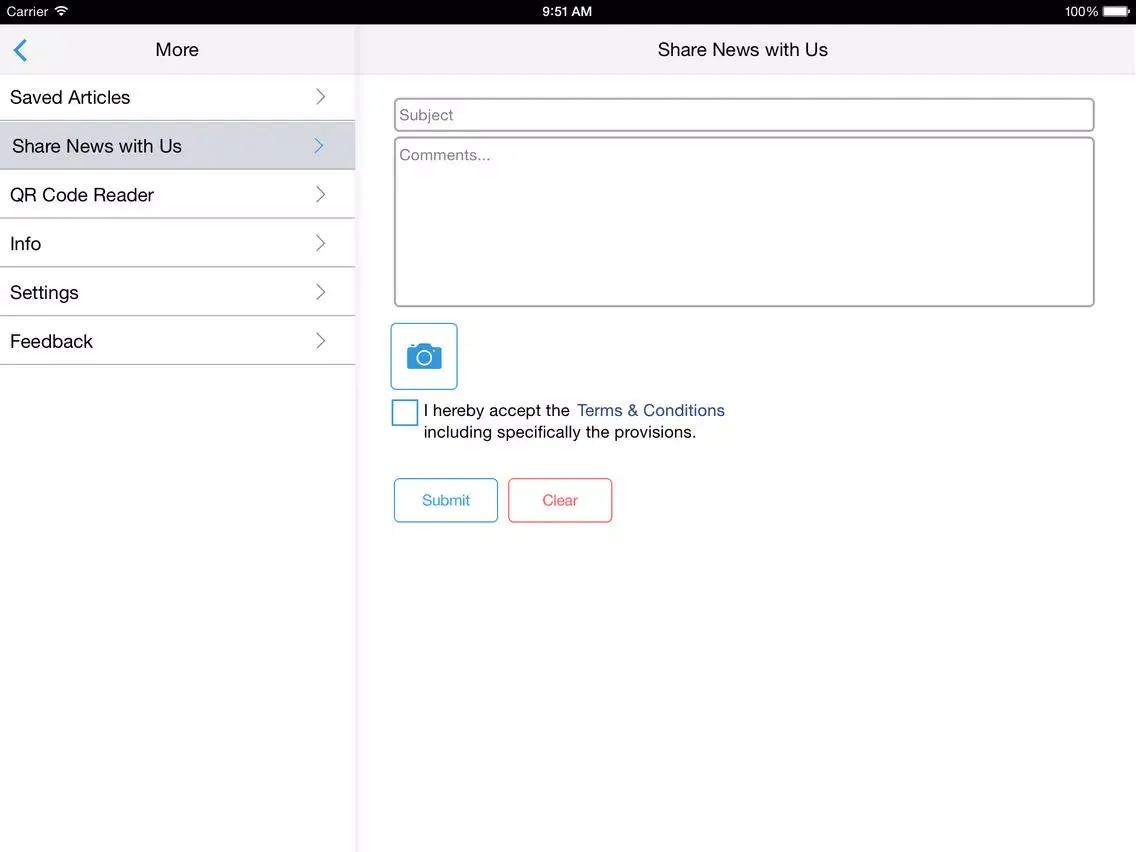Tap the Carrier label in status bar
Image resolution: width=1136 pixels, height=852 pixels.
click(x=28, y=12)
